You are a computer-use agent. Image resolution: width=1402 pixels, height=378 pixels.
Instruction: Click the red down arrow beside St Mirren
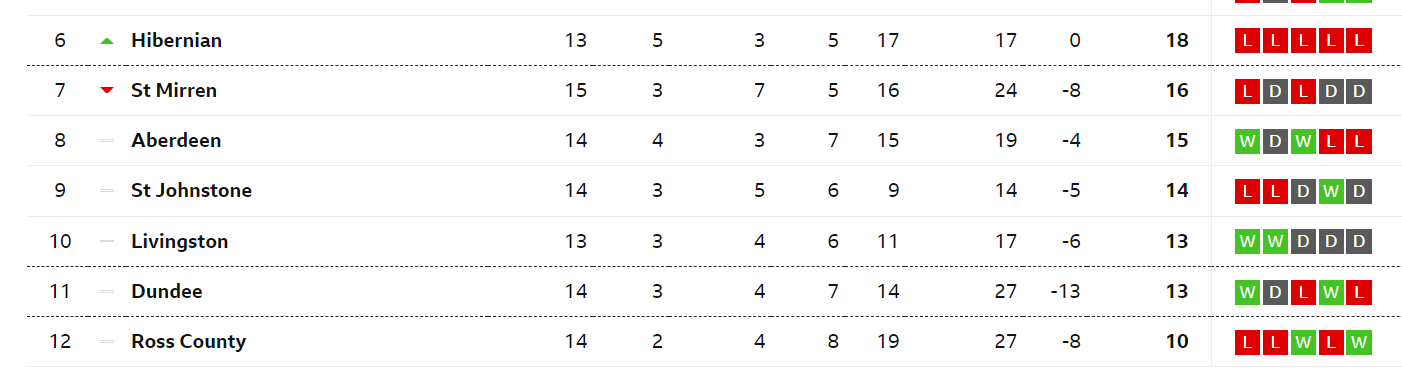pos(107,91)
